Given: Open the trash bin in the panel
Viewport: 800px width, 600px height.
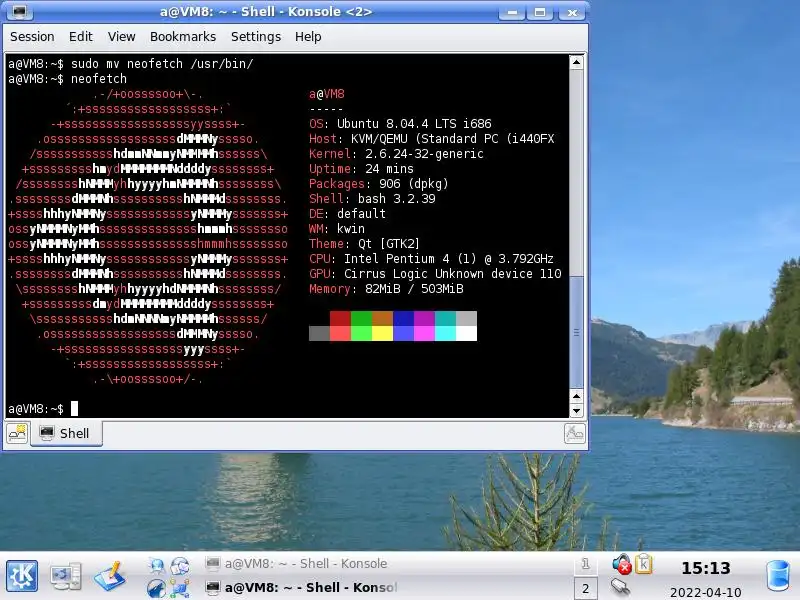Looking at the screenshot, I should (x=779, y=576).
